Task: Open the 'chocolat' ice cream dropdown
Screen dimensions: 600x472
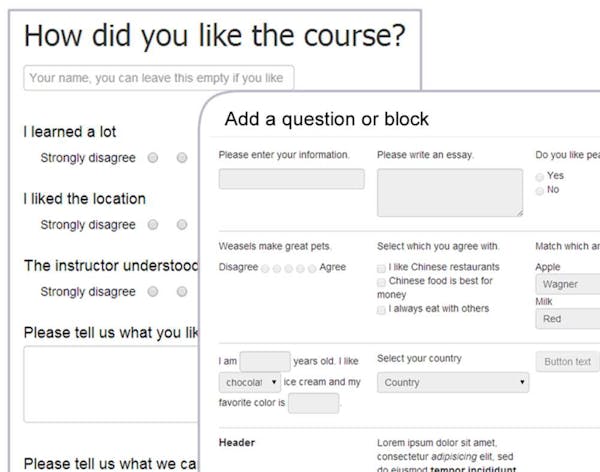Action: (x=250, y=382)
